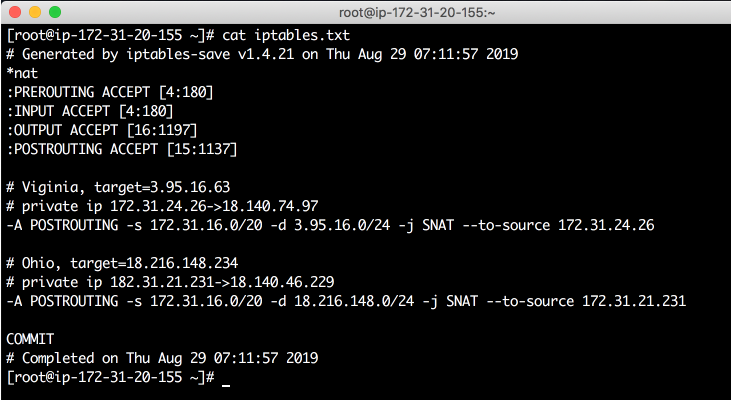Screen dimensions: 731x400
Task: Click the yellow minimize window button
Action: 35,12
